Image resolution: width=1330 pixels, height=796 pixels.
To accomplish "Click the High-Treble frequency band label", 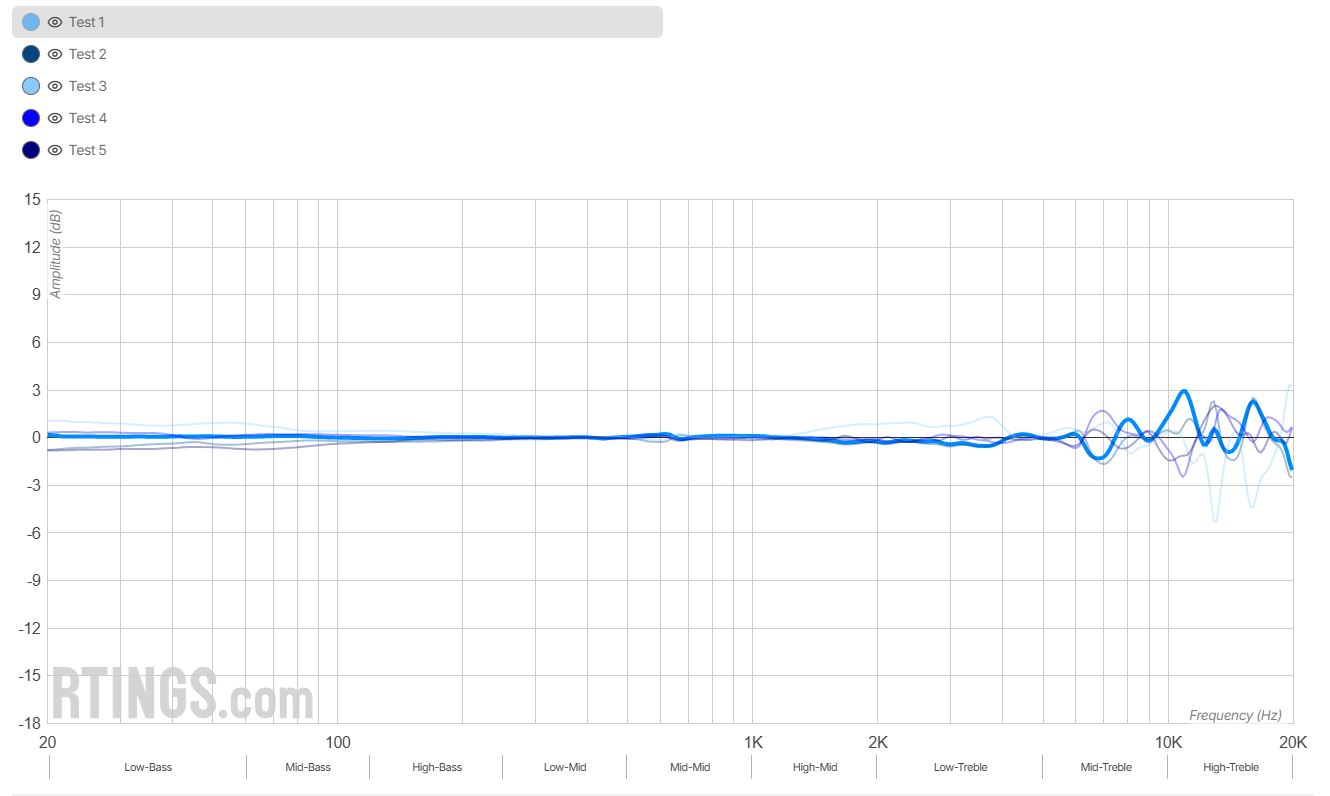I will [x=1231, y=767].
